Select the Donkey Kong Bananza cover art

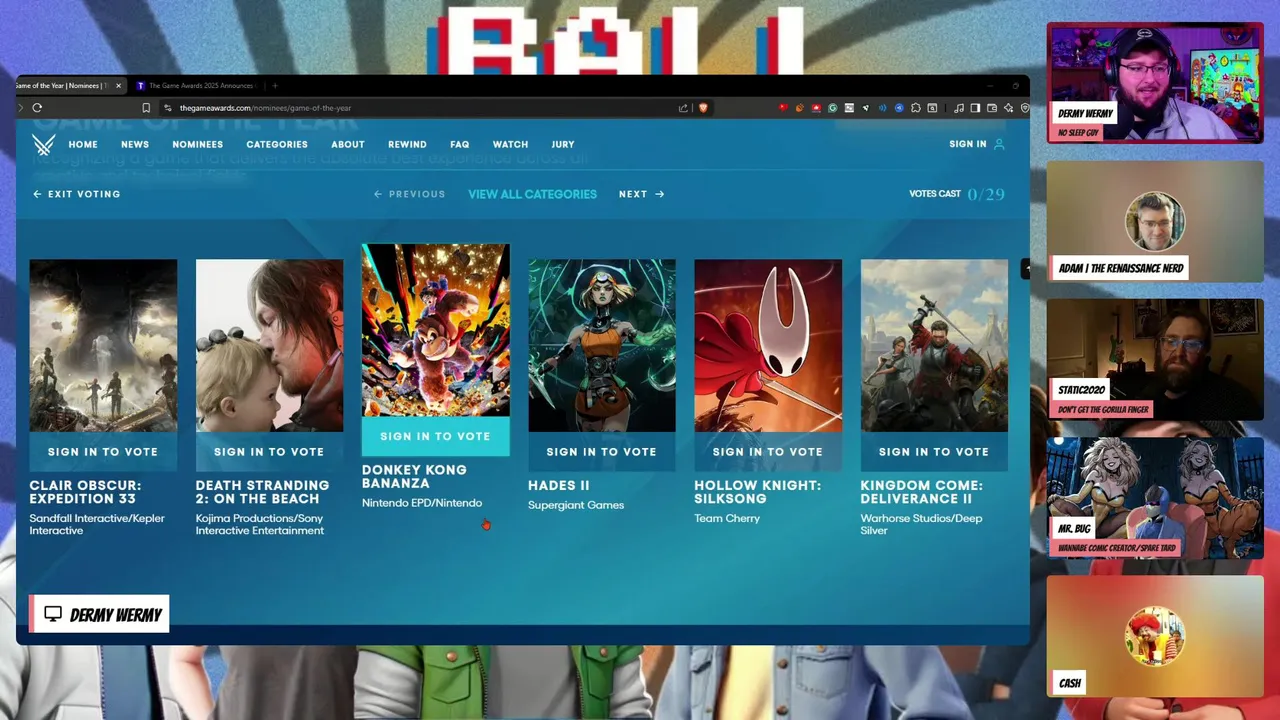(435, 330)
